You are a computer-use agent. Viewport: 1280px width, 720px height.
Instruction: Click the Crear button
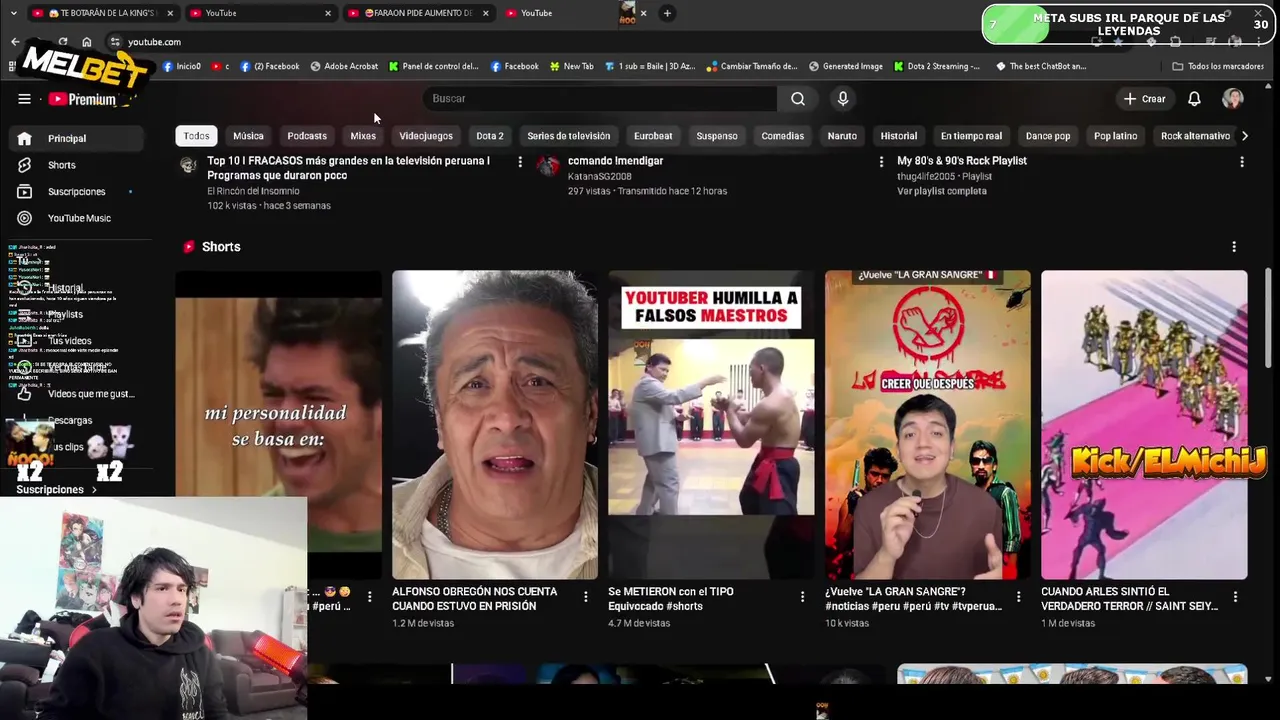pyautogui.click(x=1144, y=99)
